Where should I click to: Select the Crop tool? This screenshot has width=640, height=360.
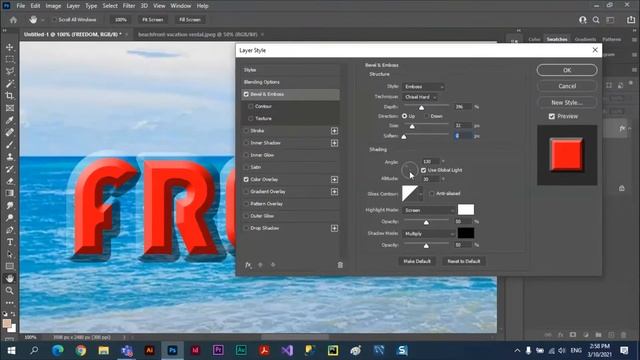9,96
